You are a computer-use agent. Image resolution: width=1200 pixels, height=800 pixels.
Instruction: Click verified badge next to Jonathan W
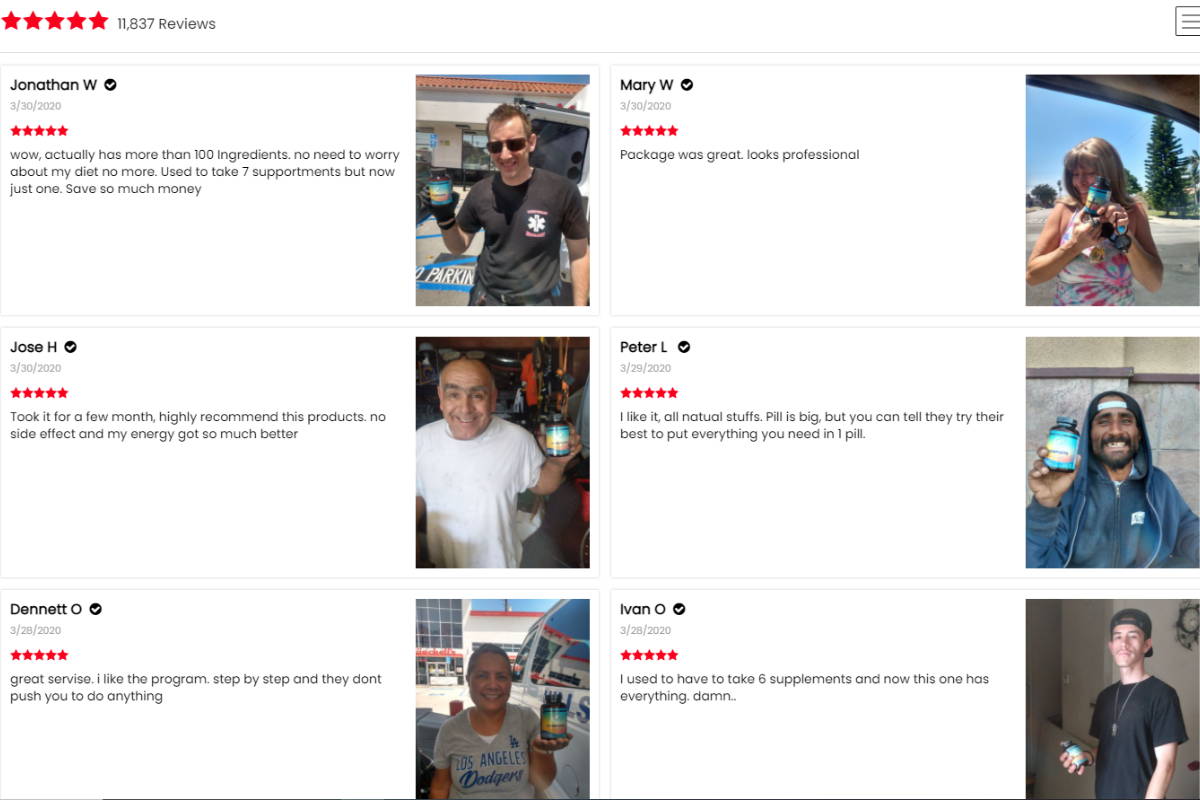point(110,85)
